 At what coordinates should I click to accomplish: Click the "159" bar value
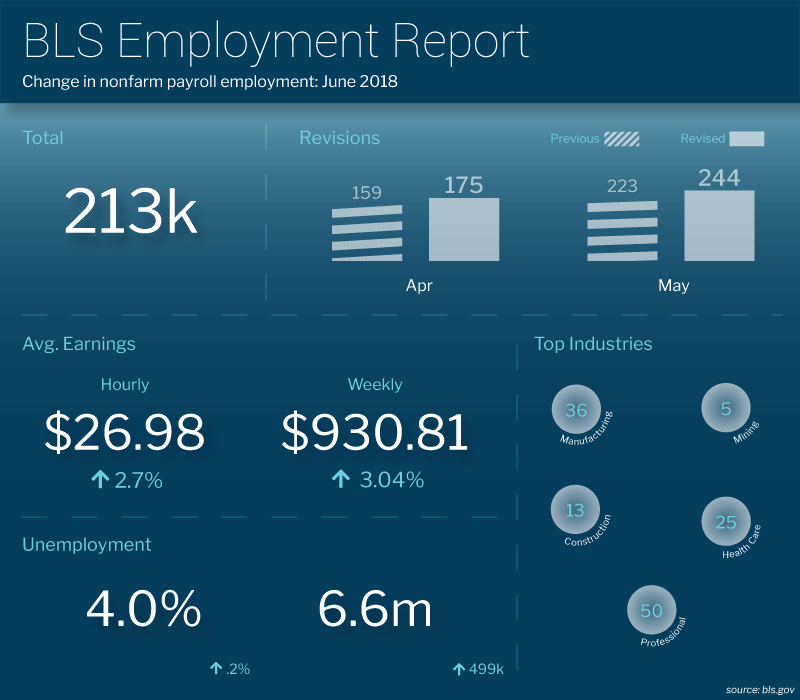click(366, 192)
